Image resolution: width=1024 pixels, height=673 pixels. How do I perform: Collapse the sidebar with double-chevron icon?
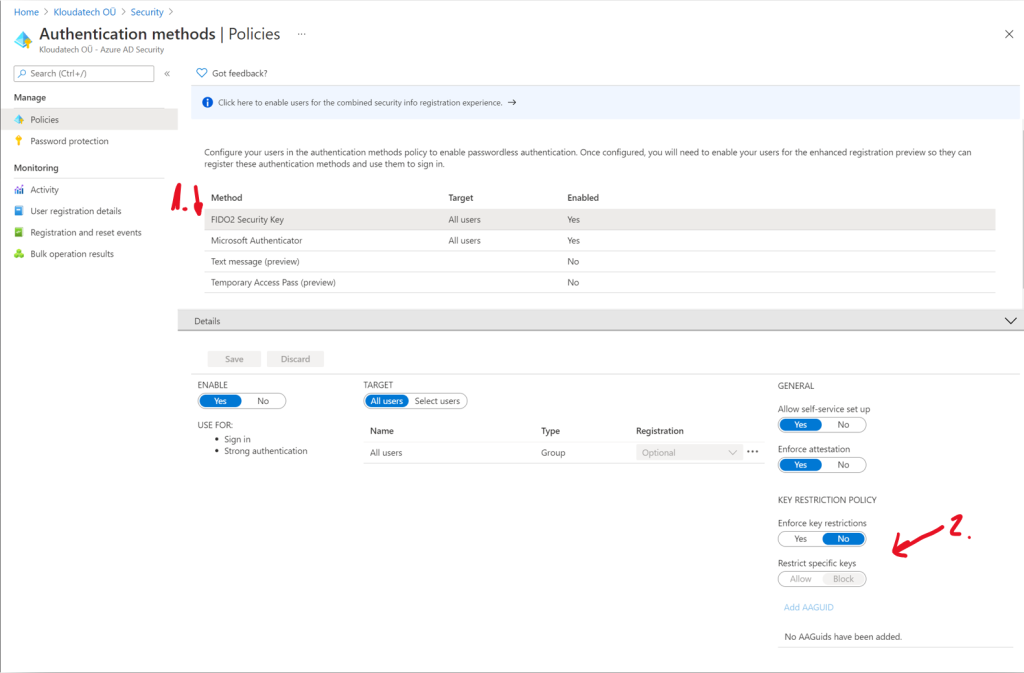click(x=167, y=74)
